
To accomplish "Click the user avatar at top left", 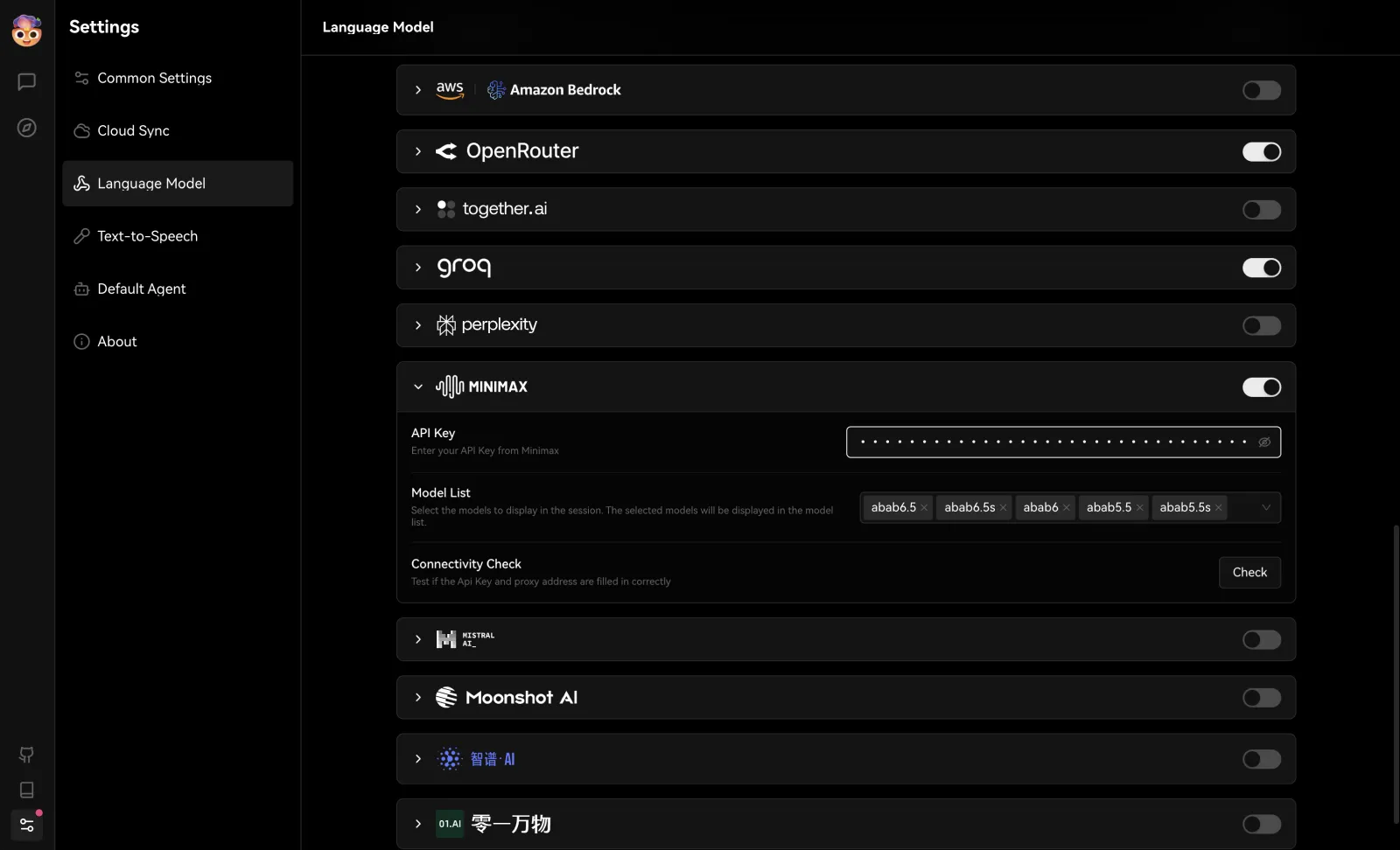I will pyautogui.click(x=26, y=30).
